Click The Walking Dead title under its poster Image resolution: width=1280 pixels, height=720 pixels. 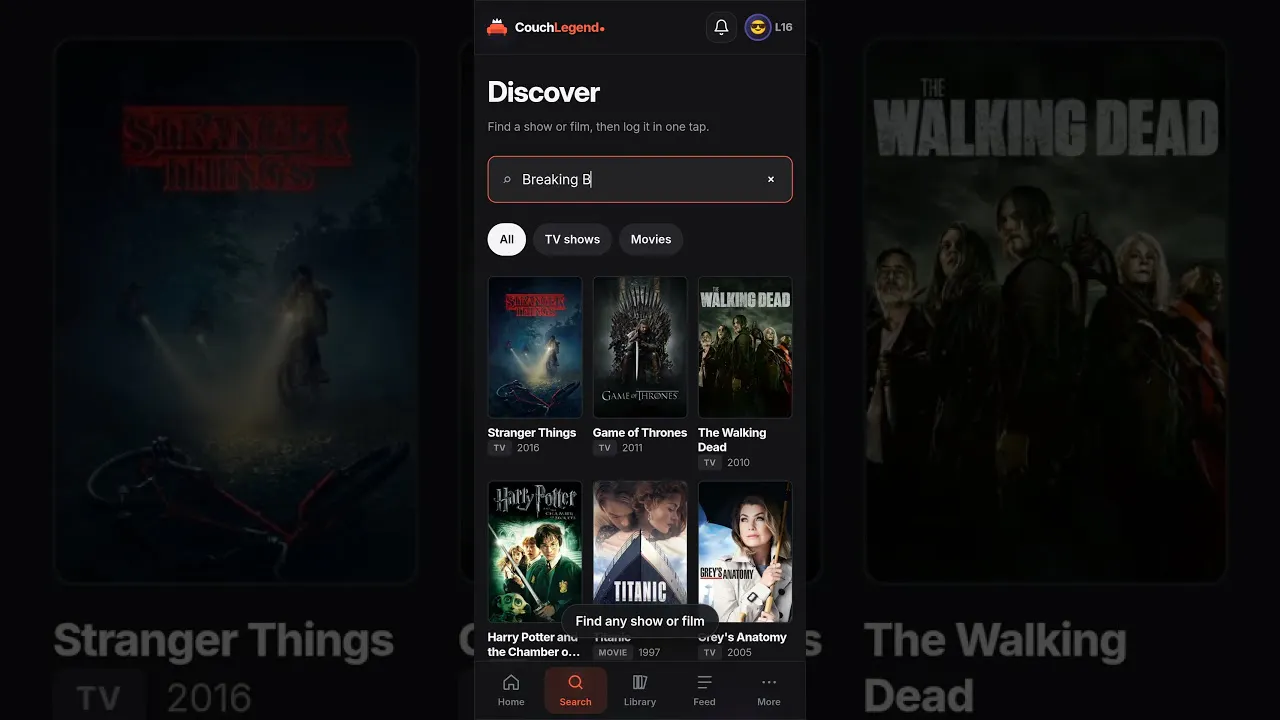coord(732,440)
